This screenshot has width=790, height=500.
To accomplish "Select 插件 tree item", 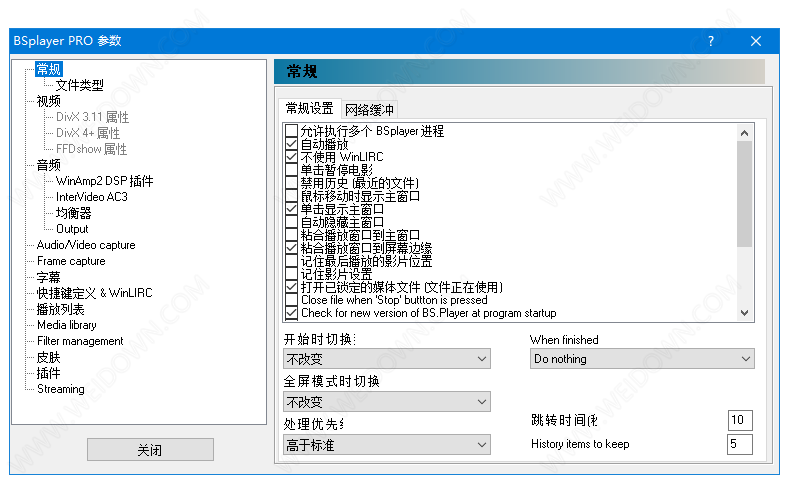I will pos(49,373).
